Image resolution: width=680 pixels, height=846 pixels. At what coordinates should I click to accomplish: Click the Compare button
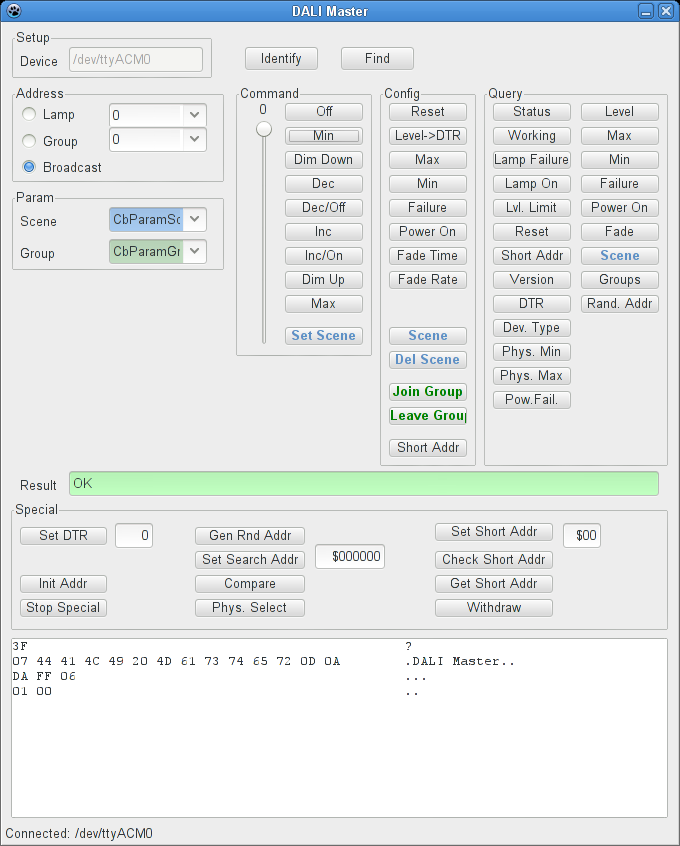(250, 584)
